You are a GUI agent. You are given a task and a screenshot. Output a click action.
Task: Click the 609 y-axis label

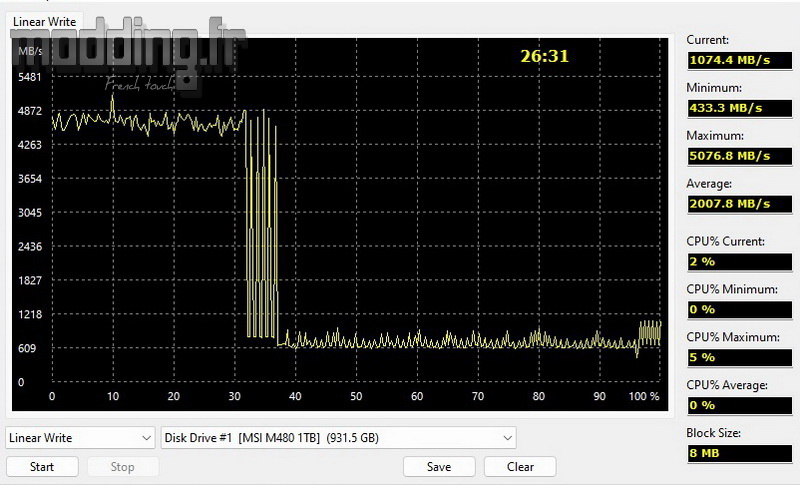pos(27,348)
